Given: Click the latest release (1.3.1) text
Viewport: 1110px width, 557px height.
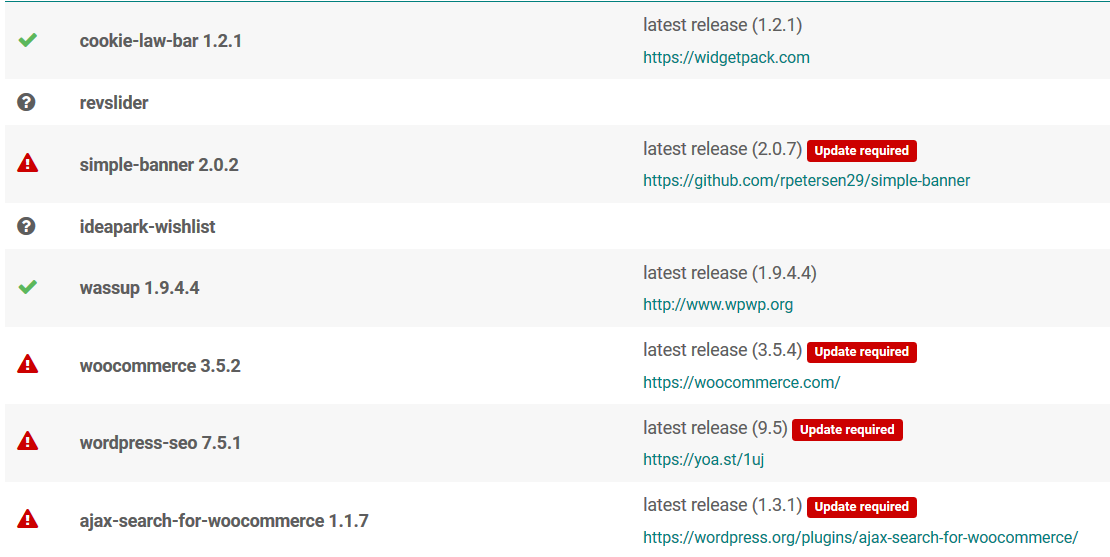Looking at the screenshot, I should pyautogui.click(x=722, y=505).
